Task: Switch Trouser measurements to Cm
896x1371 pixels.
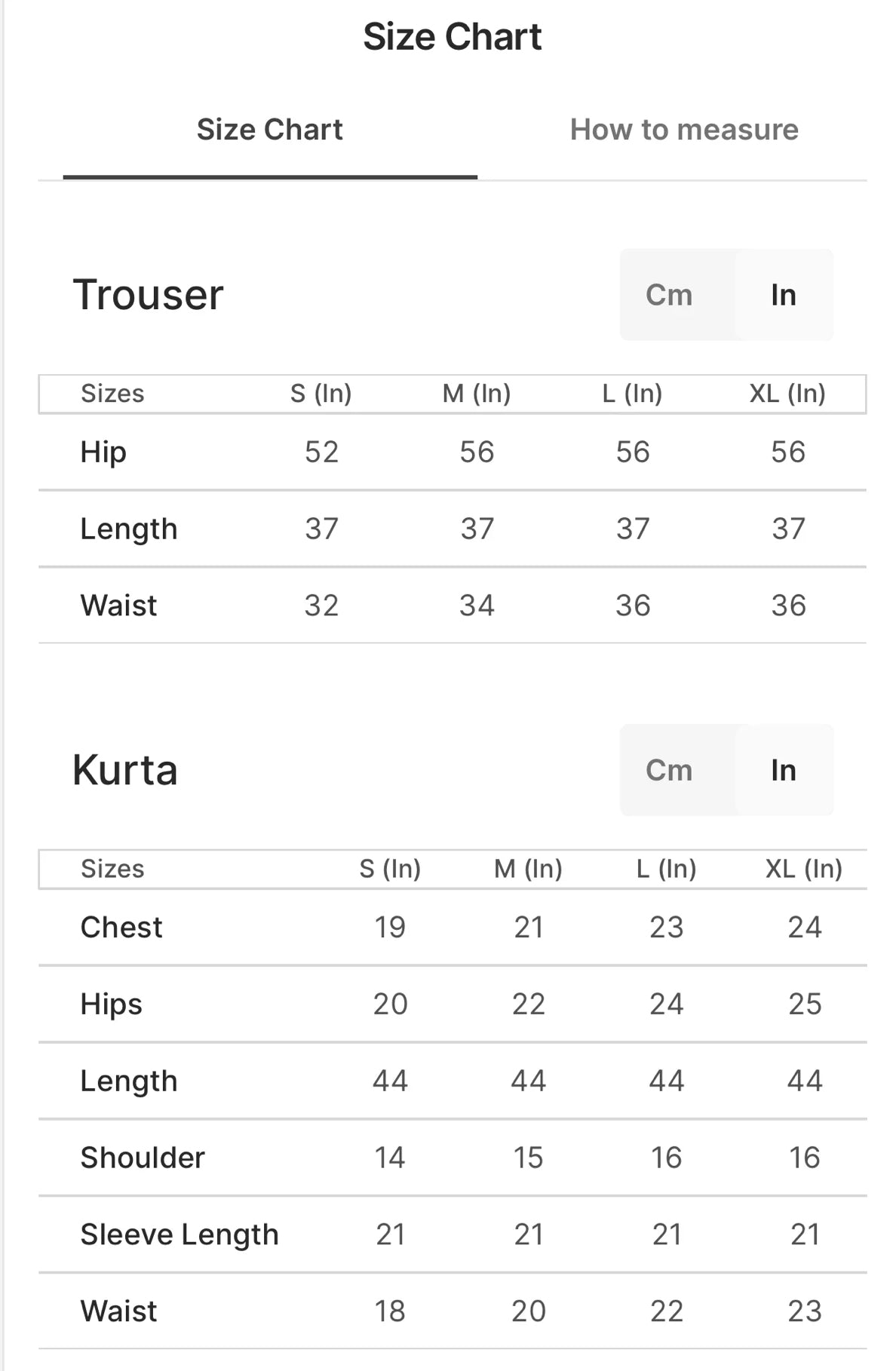Action: (x=669, y=295)
